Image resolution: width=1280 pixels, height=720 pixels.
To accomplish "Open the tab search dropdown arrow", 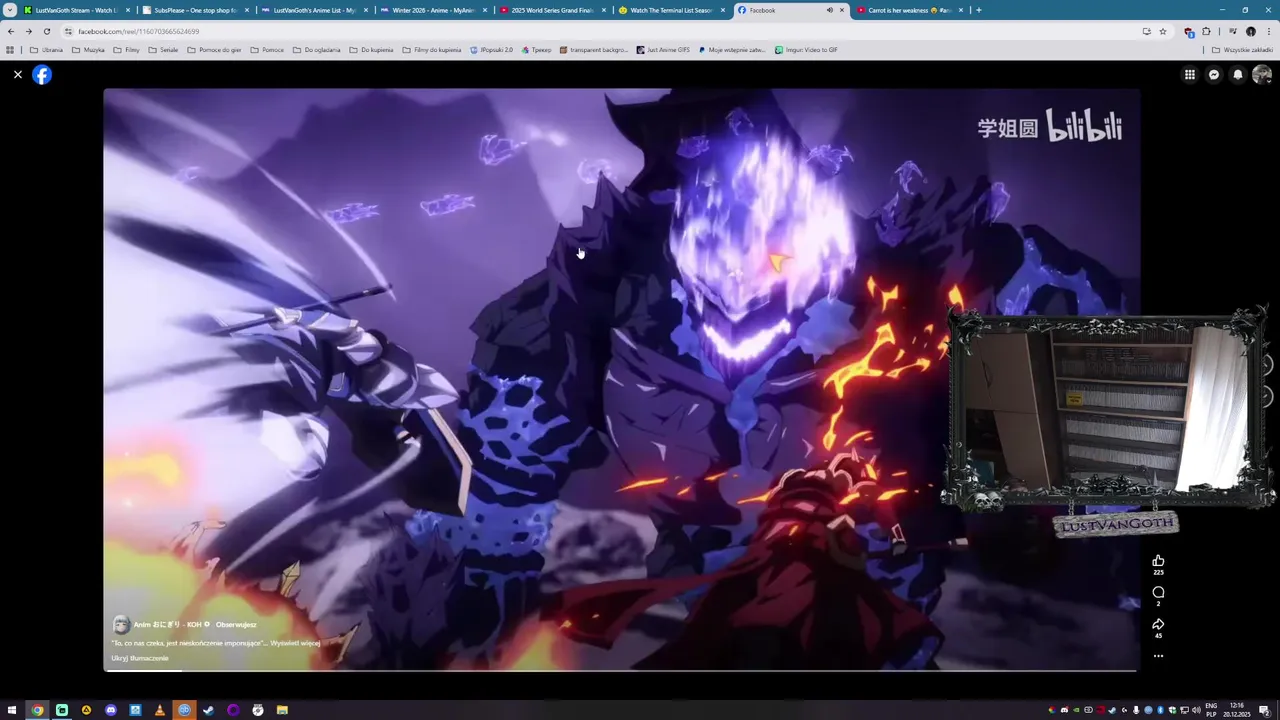I will 10,10.
